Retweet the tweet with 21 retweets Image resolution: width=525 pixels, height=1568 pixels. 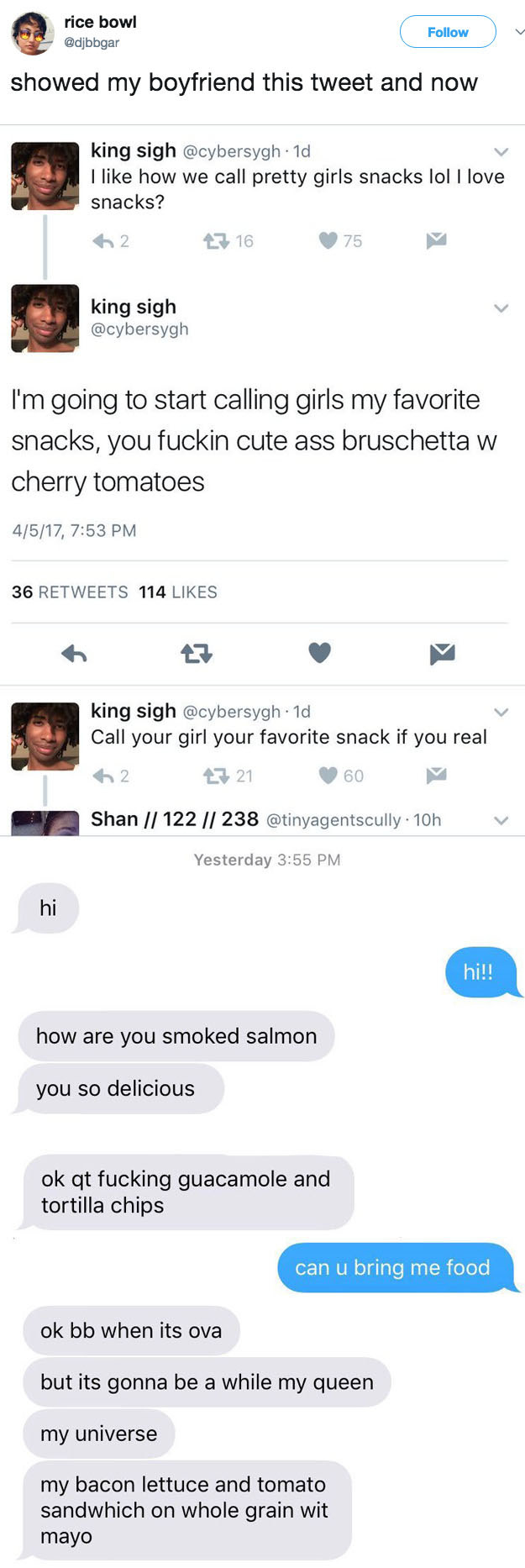(216, 776)
